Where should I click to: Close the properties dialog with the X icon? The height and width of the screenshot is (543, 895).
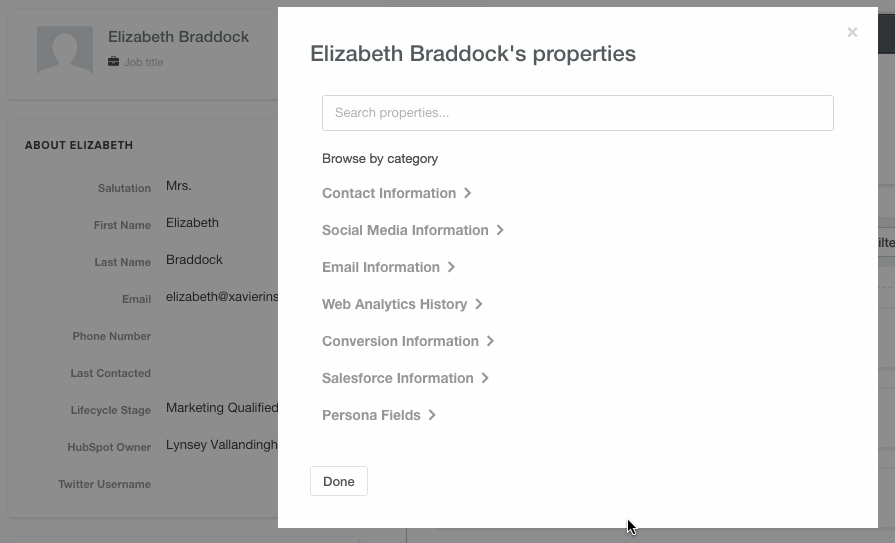(852, 33)
